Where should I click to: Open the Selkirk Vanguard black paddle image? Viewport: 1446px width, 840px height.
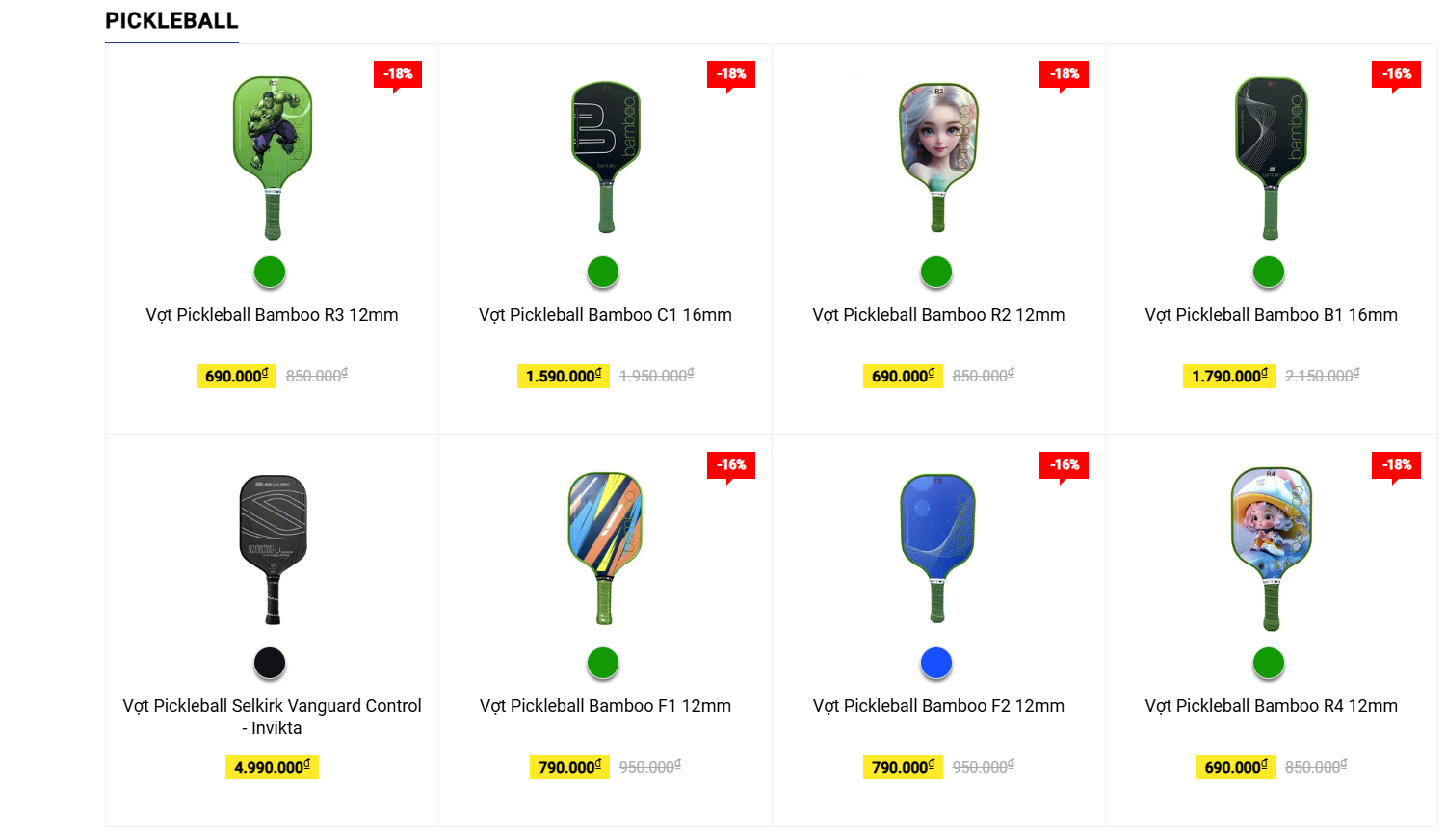[273, 549]
